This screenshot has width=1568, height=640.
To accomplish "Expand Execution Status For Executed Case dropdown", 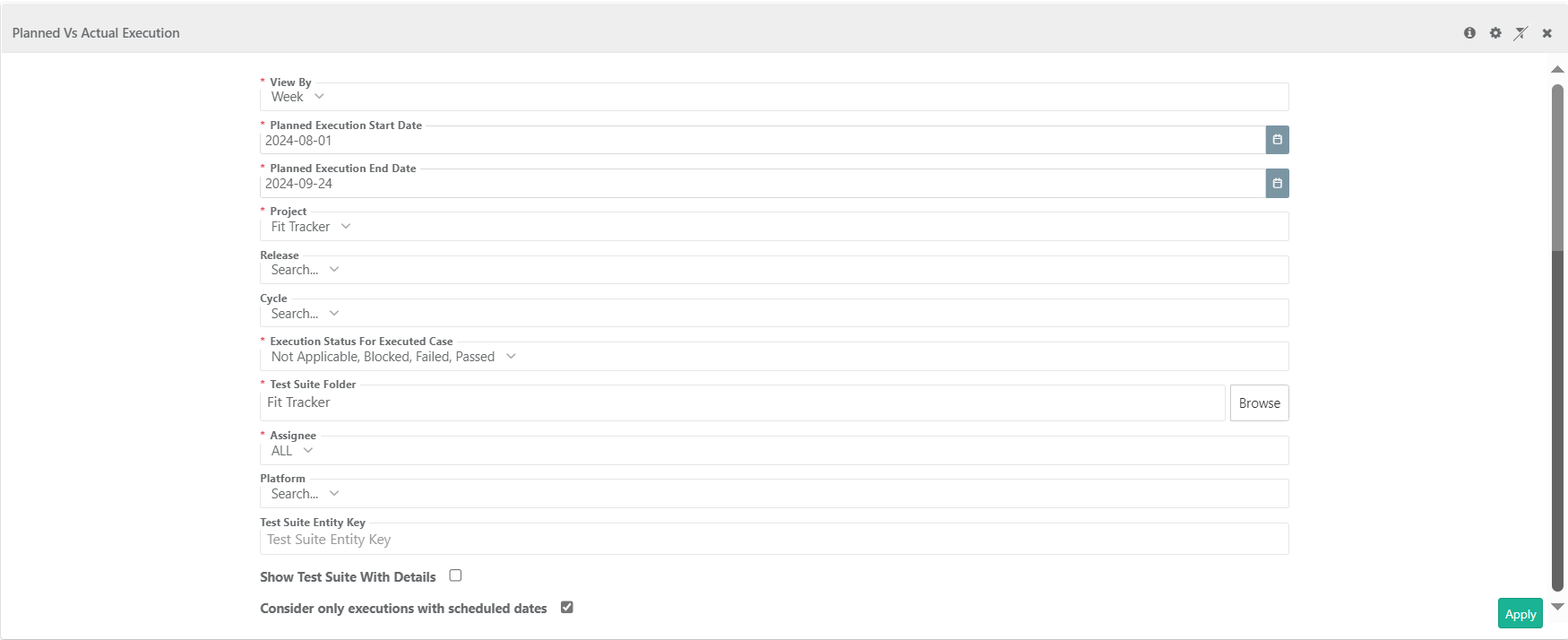I will [511, 357].
